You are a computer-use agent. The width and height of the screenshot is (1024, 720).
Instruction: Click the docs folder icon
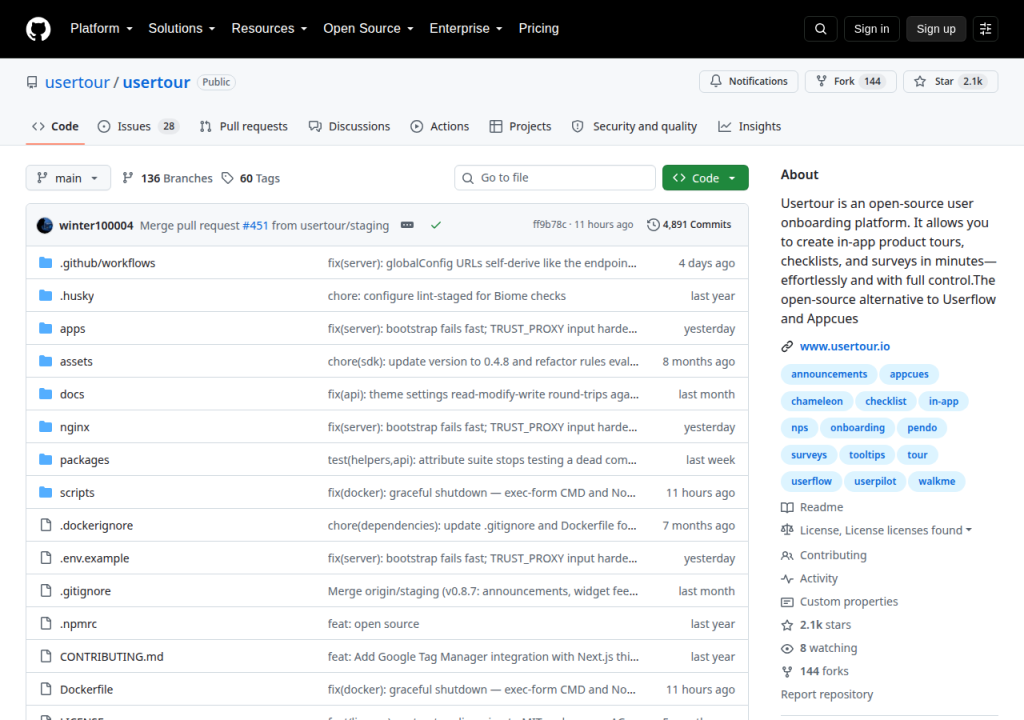coord(45,393)
